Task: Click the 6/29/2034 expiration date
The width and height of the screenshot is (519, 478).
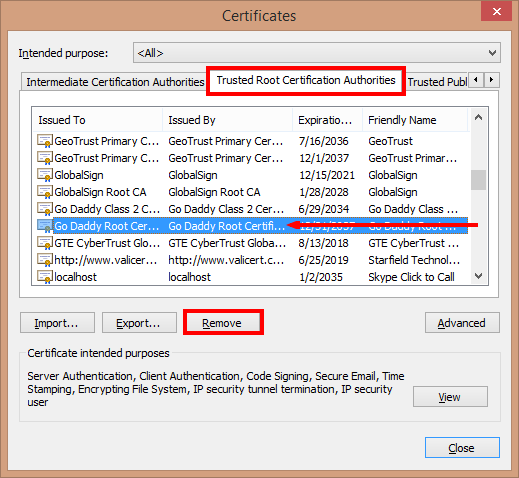Action: [324, 209]
